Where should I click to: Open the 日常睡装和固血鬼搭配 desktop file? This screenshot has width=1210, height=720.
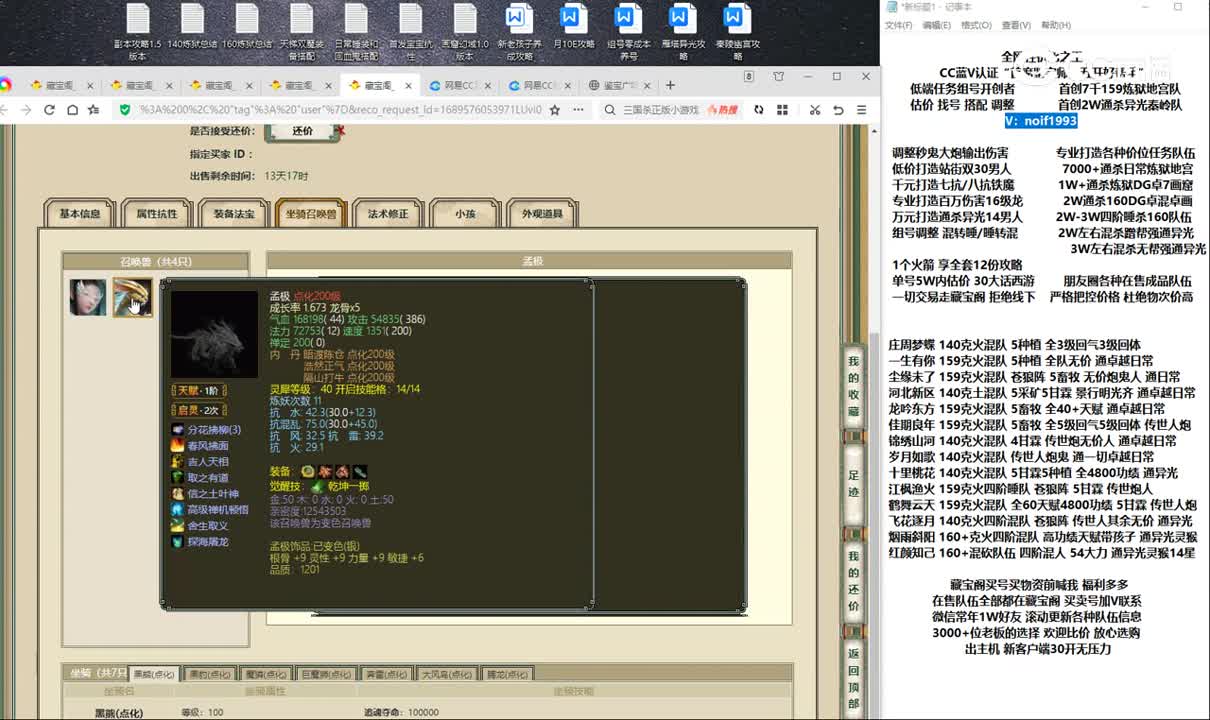(356, 31)
